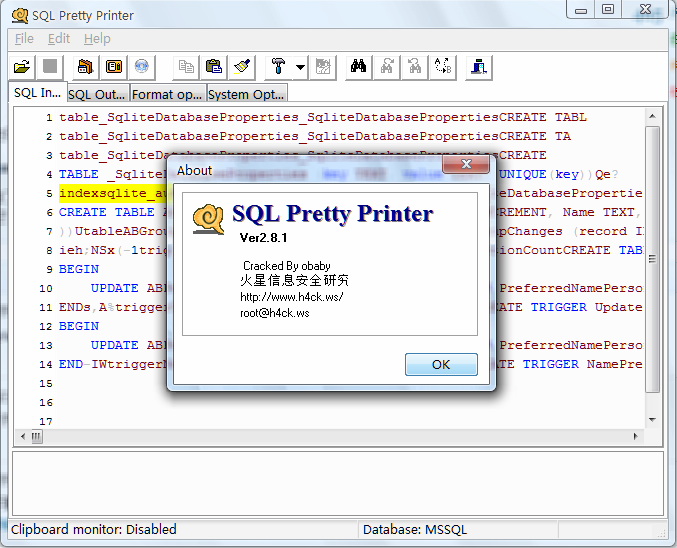The width and height of the screenshot is (677, 548).
Task: Click 'END-IWtrigger' text on line 14
Action: tap(113, 364)
